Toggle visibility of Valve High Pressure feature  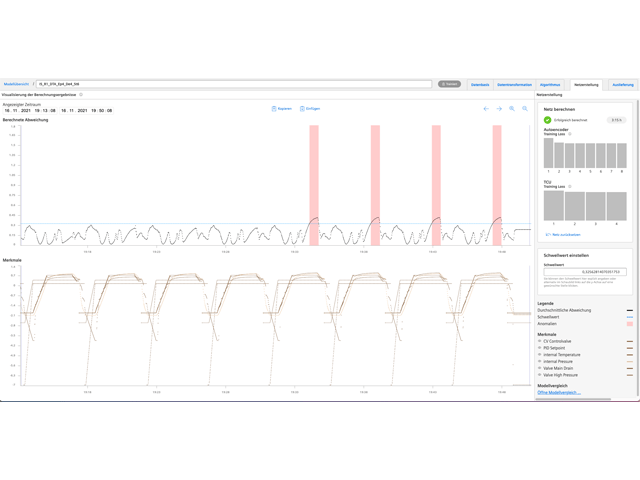point(540,375)
